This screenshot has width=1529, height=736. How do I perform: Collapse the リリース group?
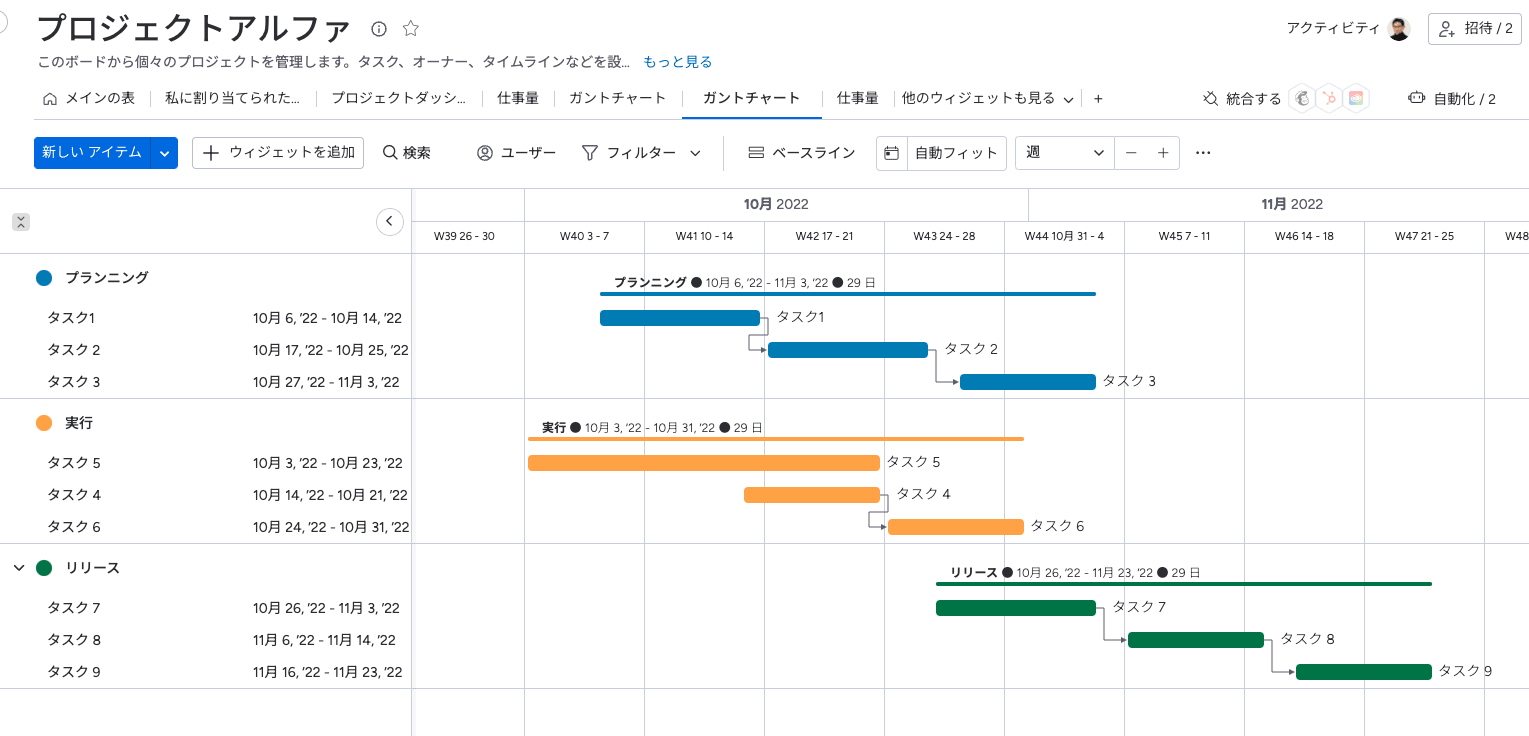[x=17, y=567]
